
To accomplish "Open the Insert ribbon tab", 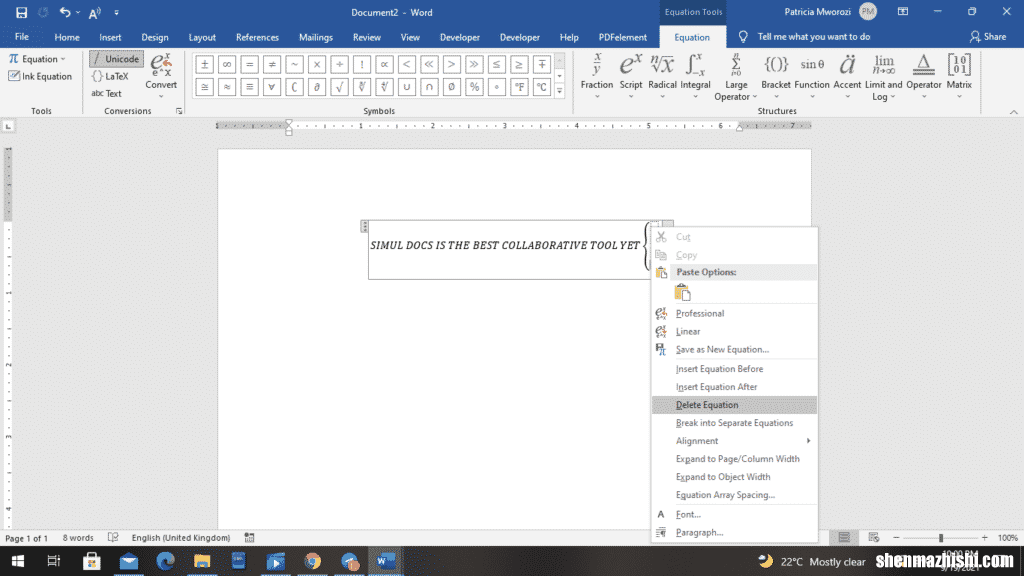I will coord(110,37).
